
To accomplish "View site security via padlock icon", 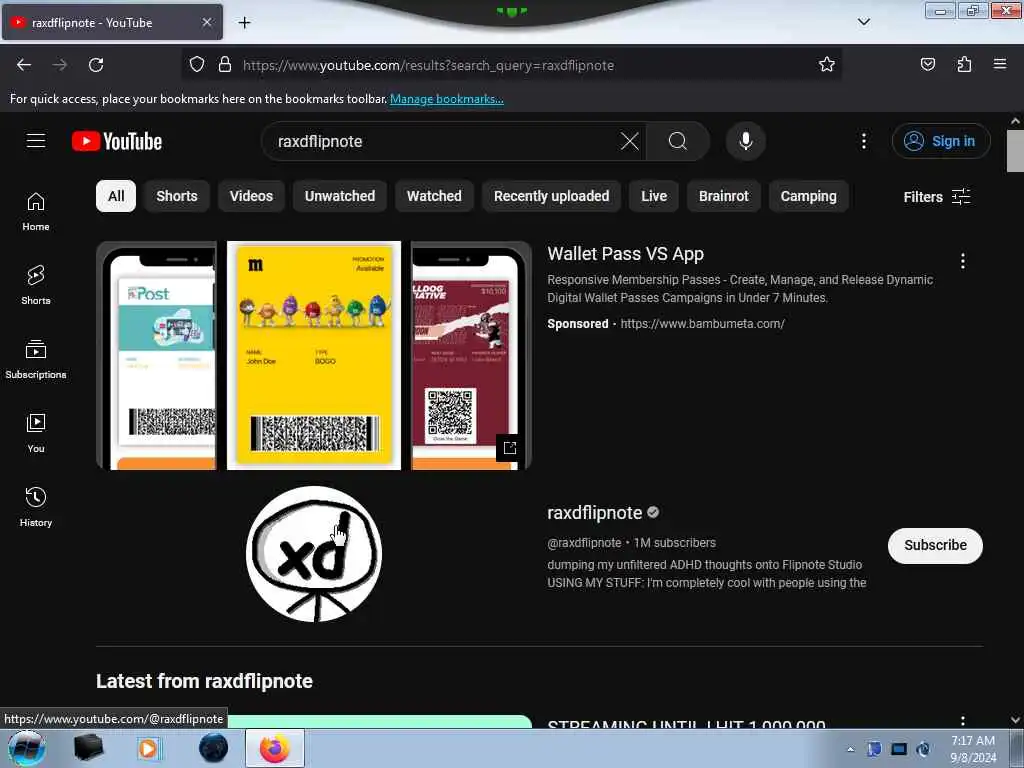I will (225, 65).
